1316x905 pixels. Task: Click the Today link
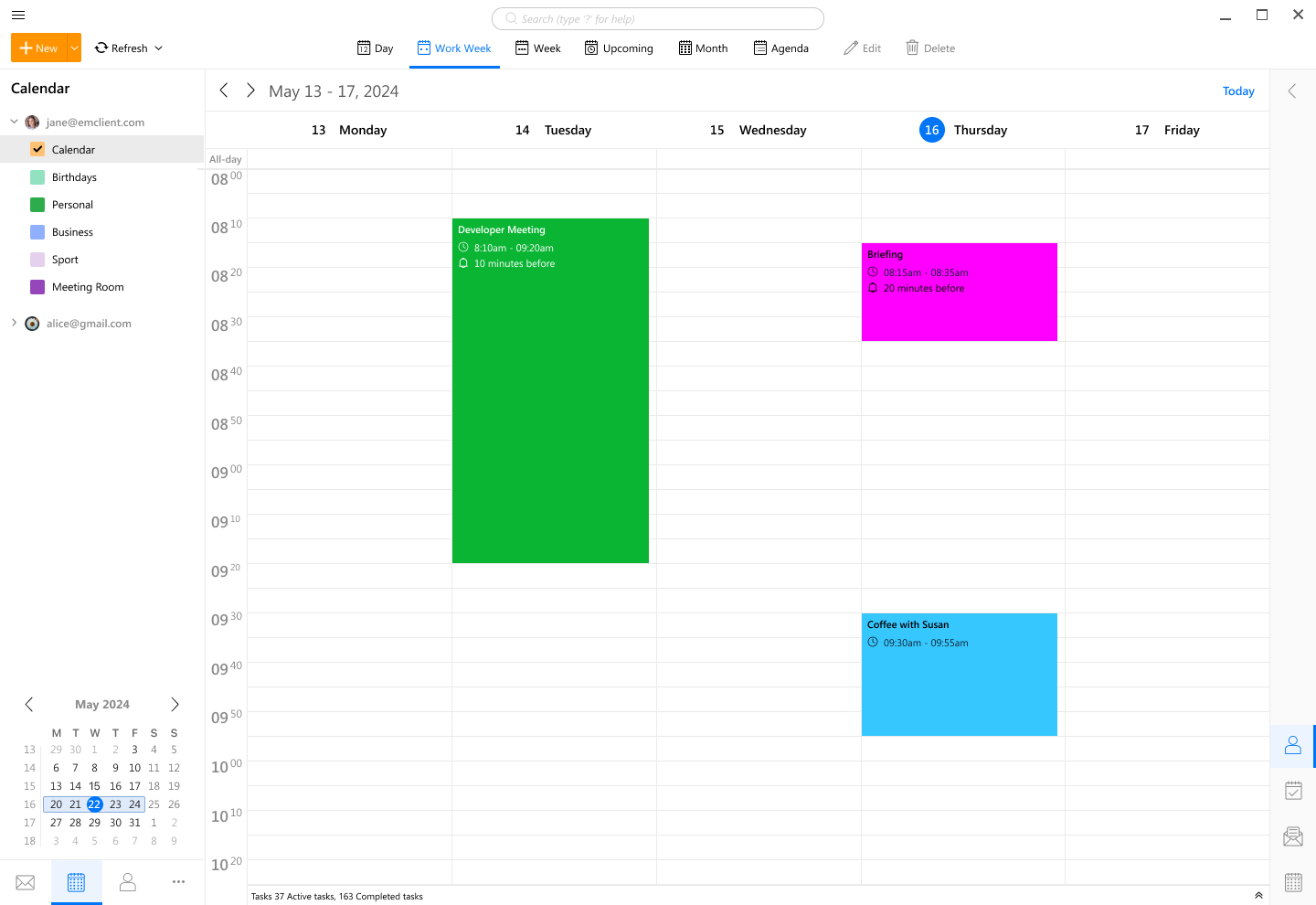[x=1237, y=90]
